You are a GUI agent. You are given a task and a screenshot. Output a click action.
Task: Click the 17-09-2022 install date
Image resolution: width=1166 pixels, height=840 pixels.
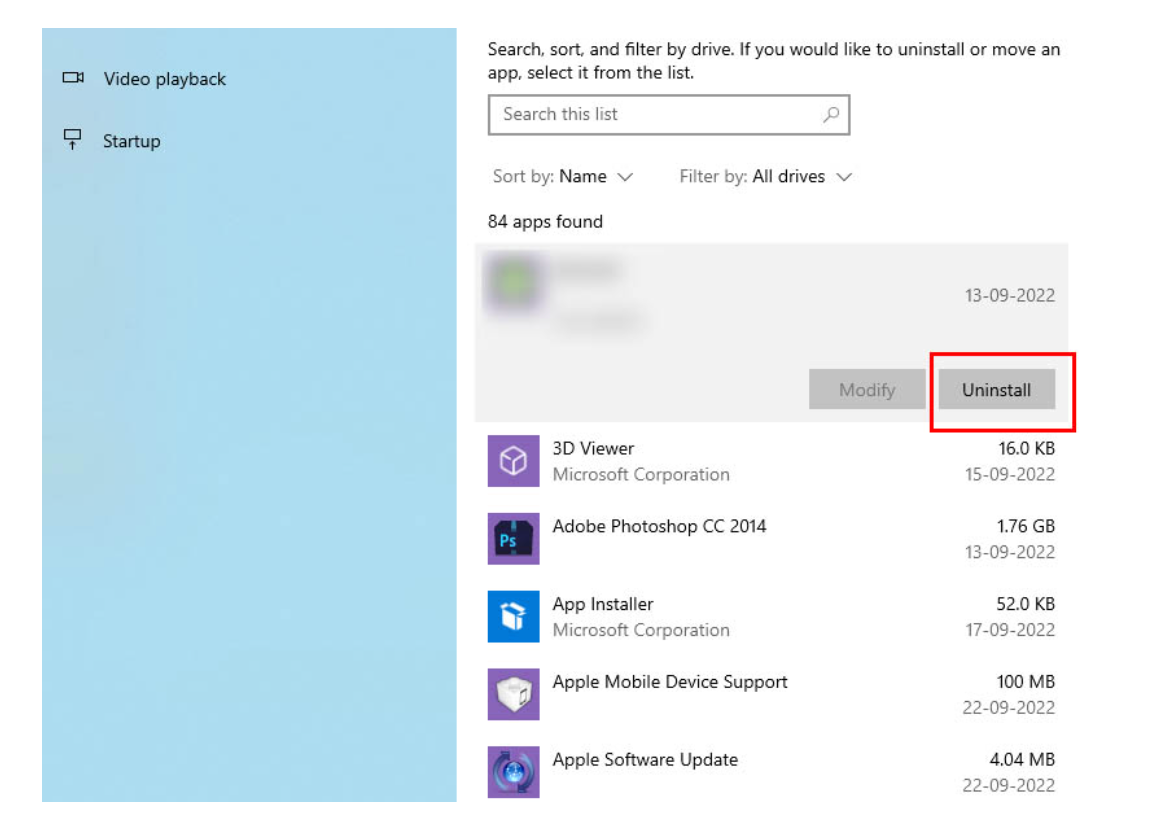tap(1010, 630)
